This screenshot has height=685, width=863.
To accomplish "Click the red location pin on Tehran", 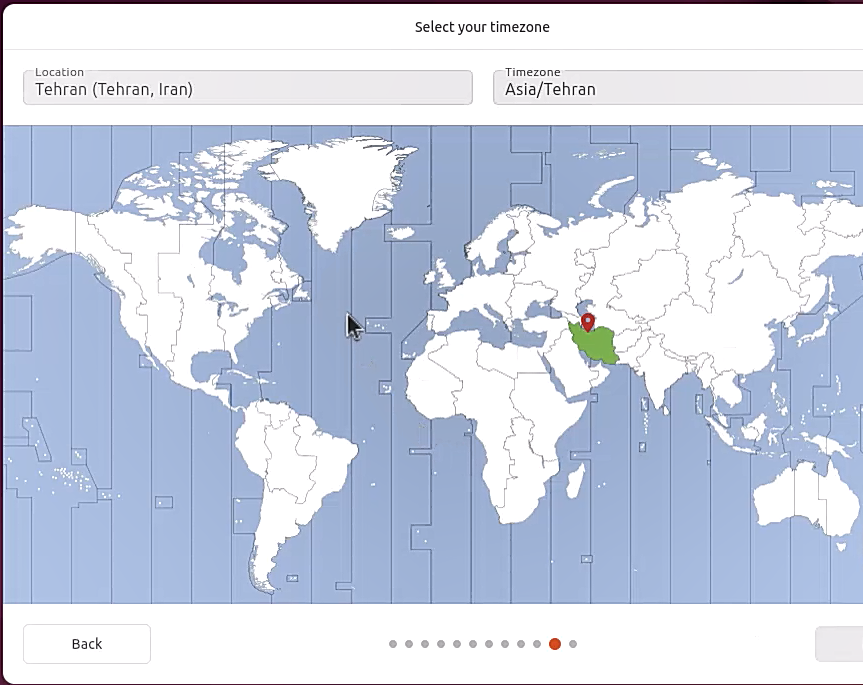I will pos(588,321).
